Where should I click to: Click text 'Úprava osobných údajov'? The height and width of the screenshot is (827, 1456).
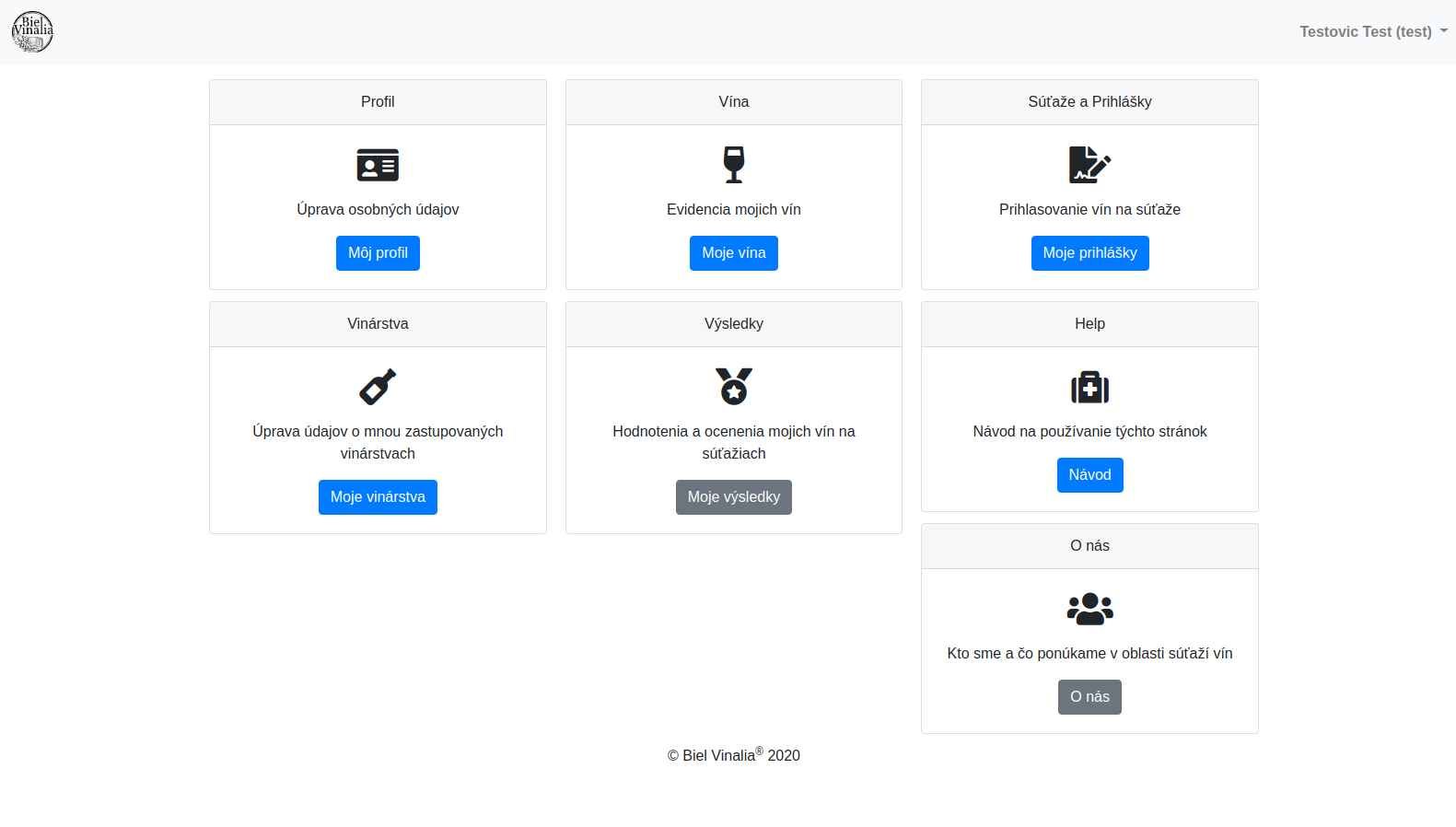coord(378,210)
